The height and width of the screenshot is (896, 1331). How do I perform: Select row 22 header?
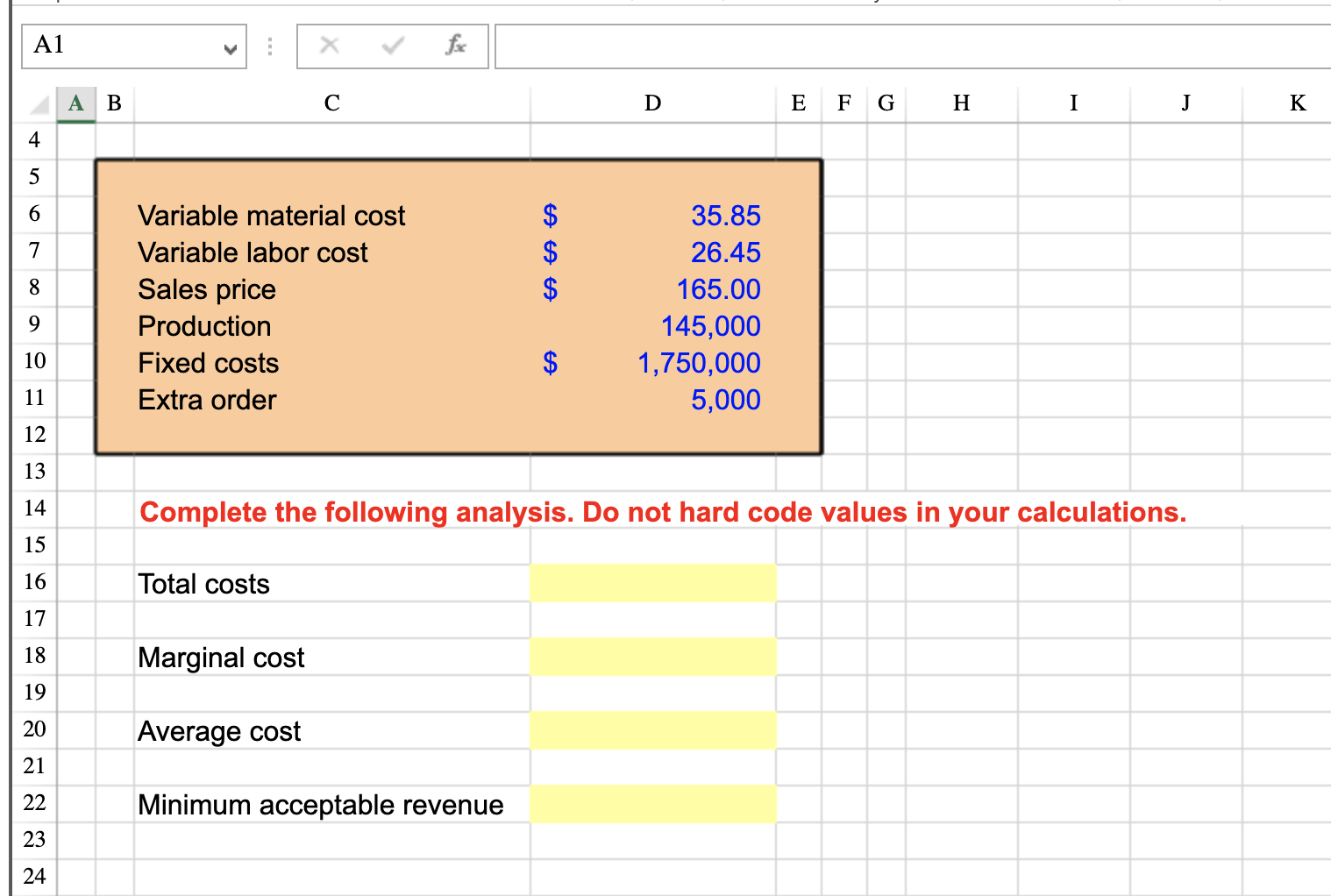click(x=34, y=803)
